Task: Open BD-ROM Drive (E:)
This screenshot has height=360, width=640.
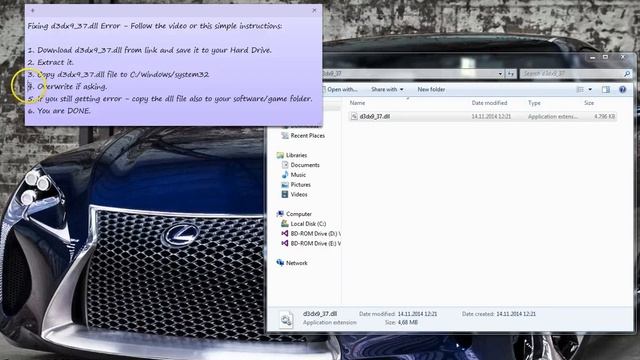Action: pyautogui.click(x=316, y=243)
